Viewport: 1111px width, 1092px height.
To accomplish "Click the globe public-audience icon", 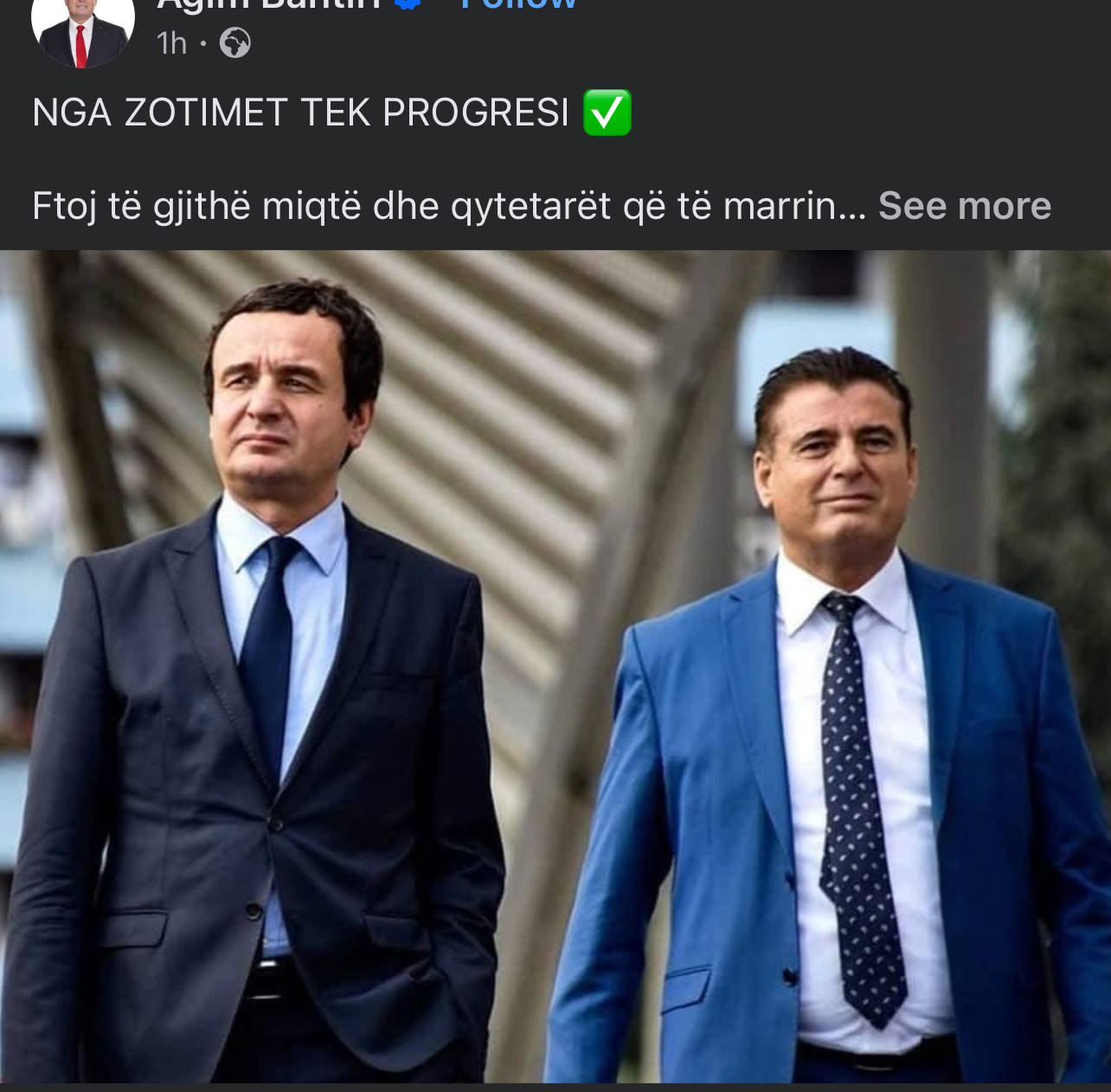I will tap(234, 42).
